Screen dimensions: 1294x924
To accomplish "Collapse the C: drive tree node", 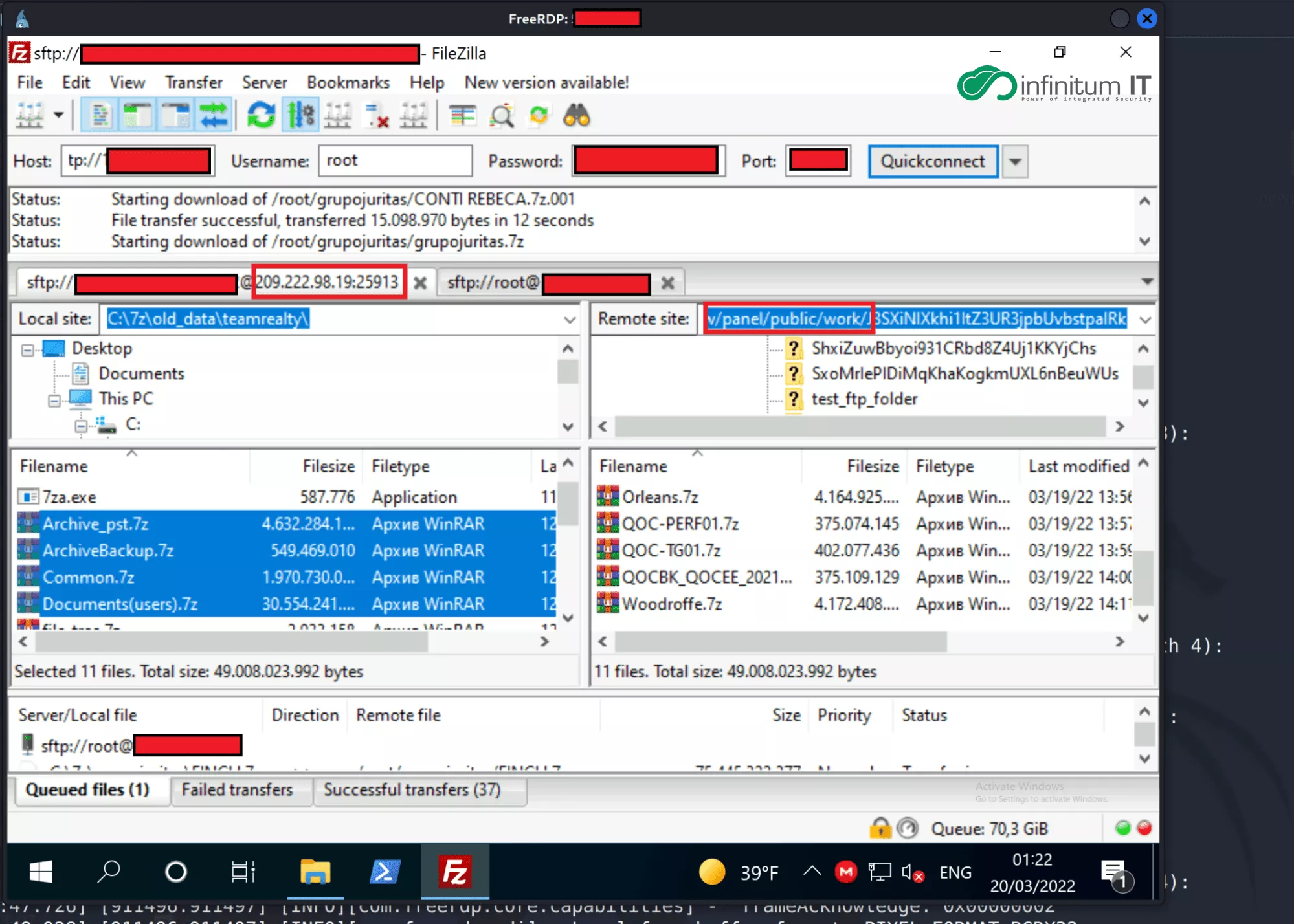I will point(81,426).
